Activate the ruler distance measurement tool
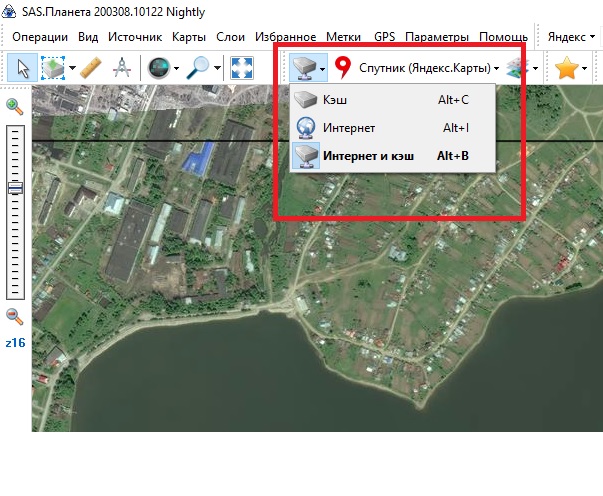The height and width of the screenshot is (496, 603). pyautogui.click(x=92, y=68)
